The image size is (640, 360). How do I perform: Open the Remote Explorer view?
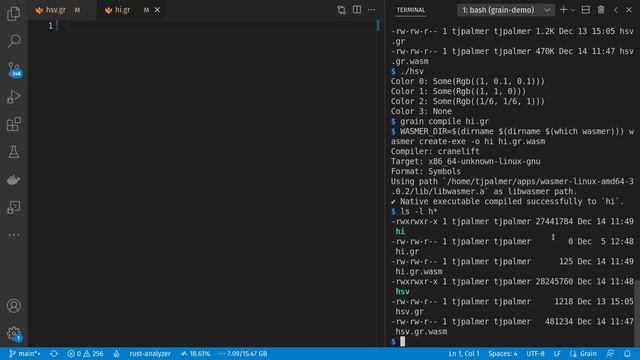tap(13, 207)
